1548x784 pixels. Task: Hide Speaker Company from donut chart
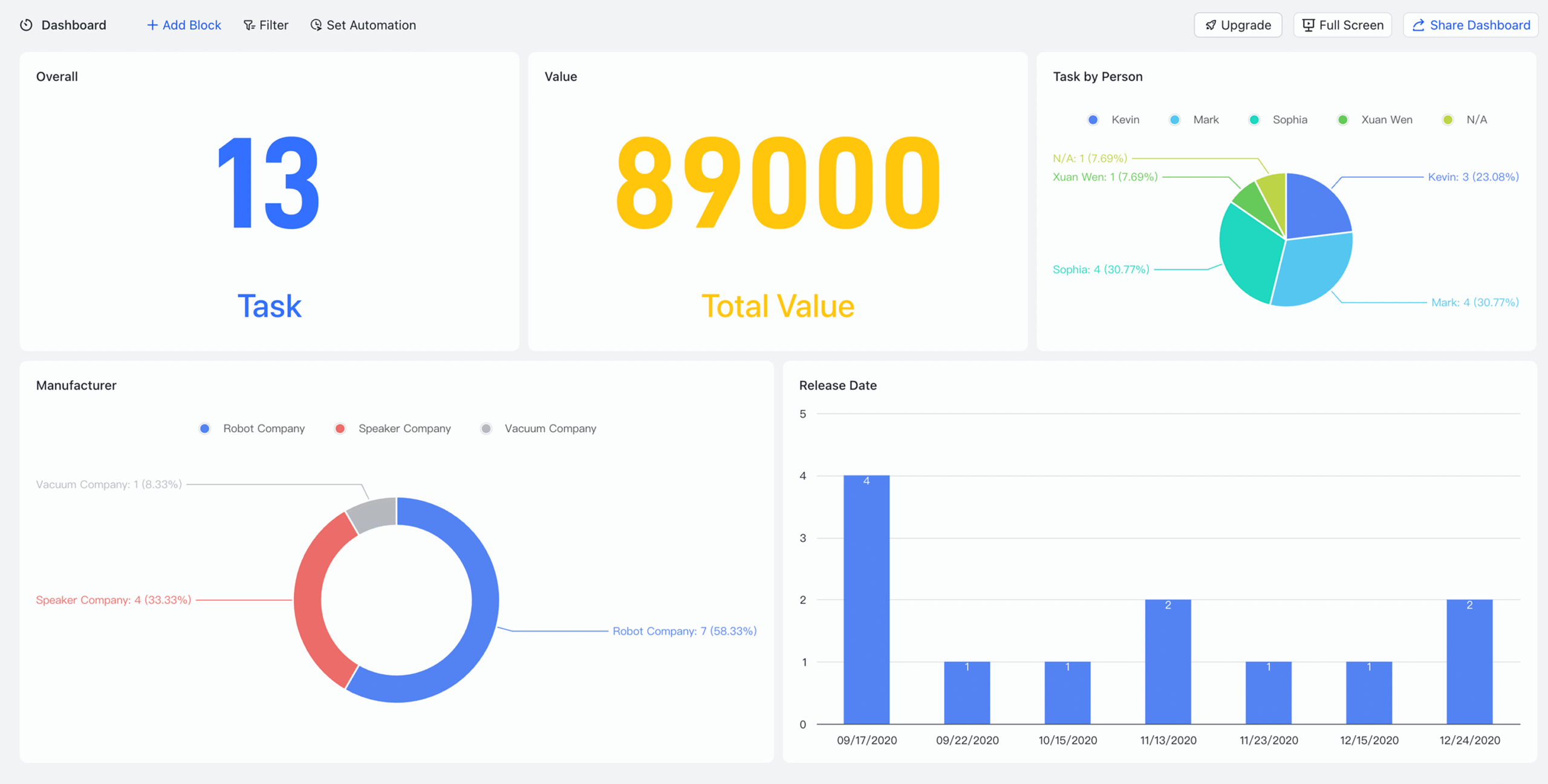[x=404, y=429]
